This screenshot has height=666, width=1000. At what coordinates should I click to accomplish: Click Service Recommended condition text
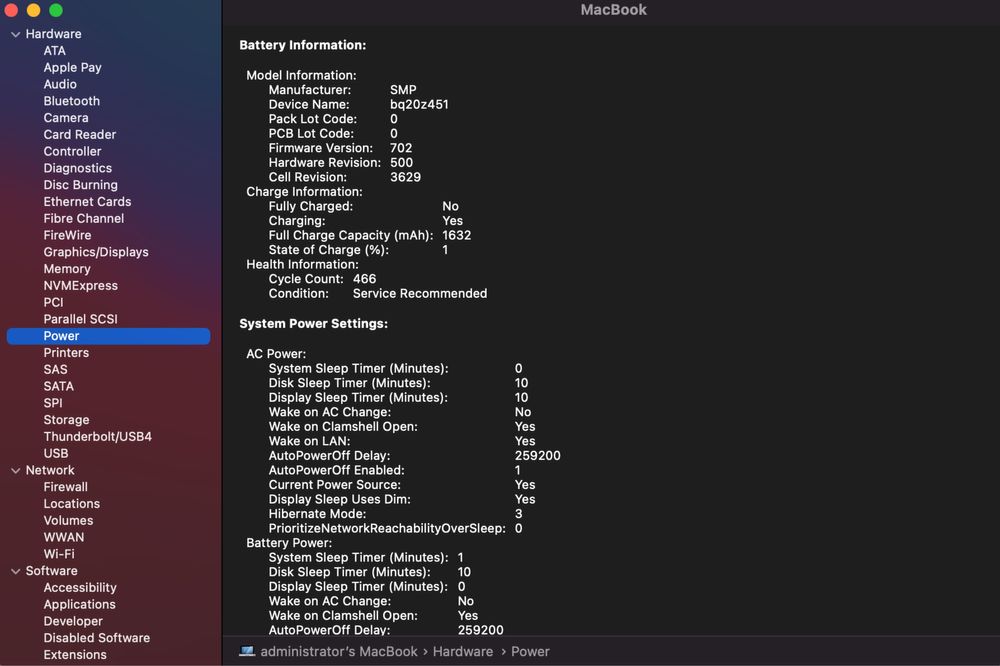(x=420, y=293)
